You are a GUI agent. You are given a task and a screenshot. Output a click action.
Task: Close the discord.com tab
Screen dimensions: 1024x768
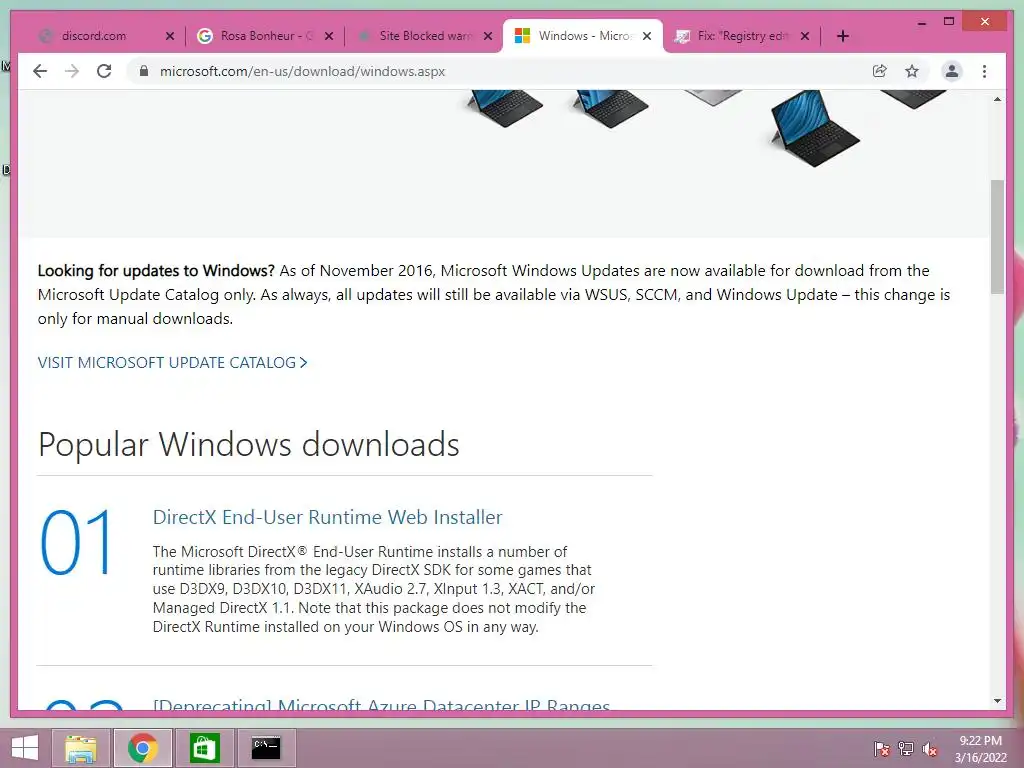pyautogui.click(x=170, y=36)
